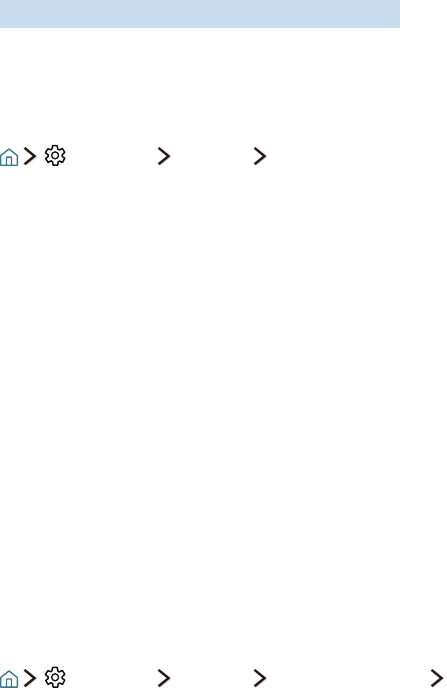Go home via the bottom breadcrumb house icon
The height and width of the screenshot is (688, 447).
(9, 678)
